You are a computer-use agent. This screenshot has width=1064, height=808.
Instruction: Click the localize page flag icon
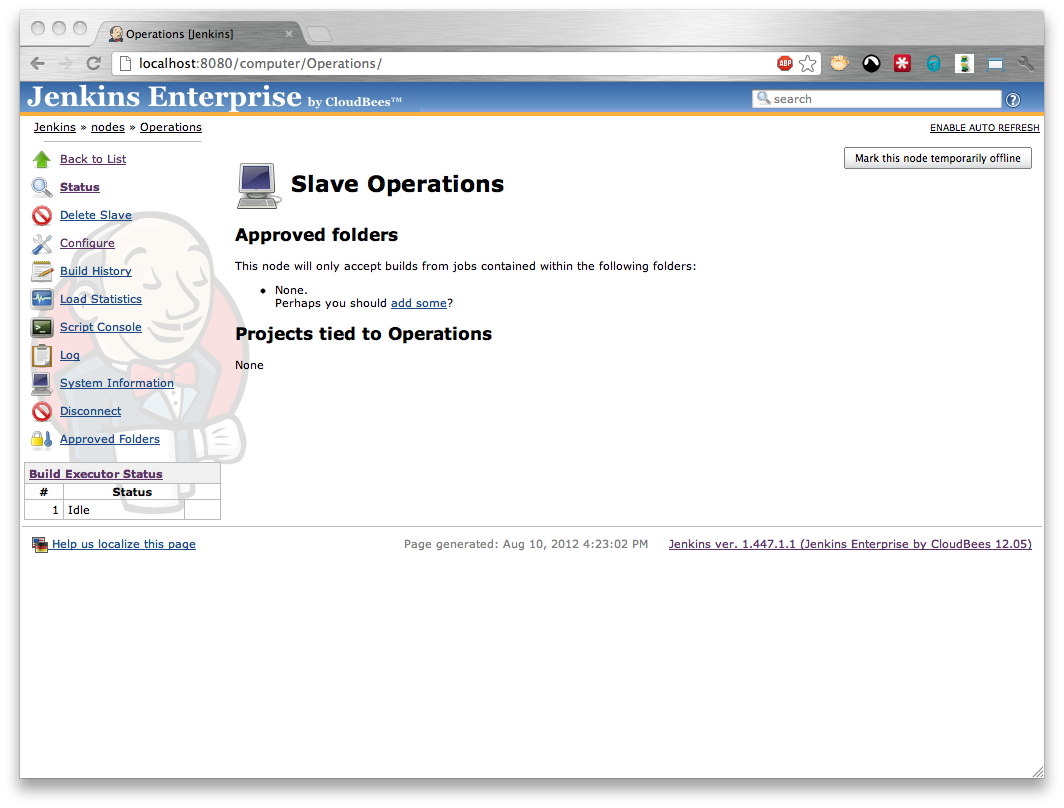point(40,544)
